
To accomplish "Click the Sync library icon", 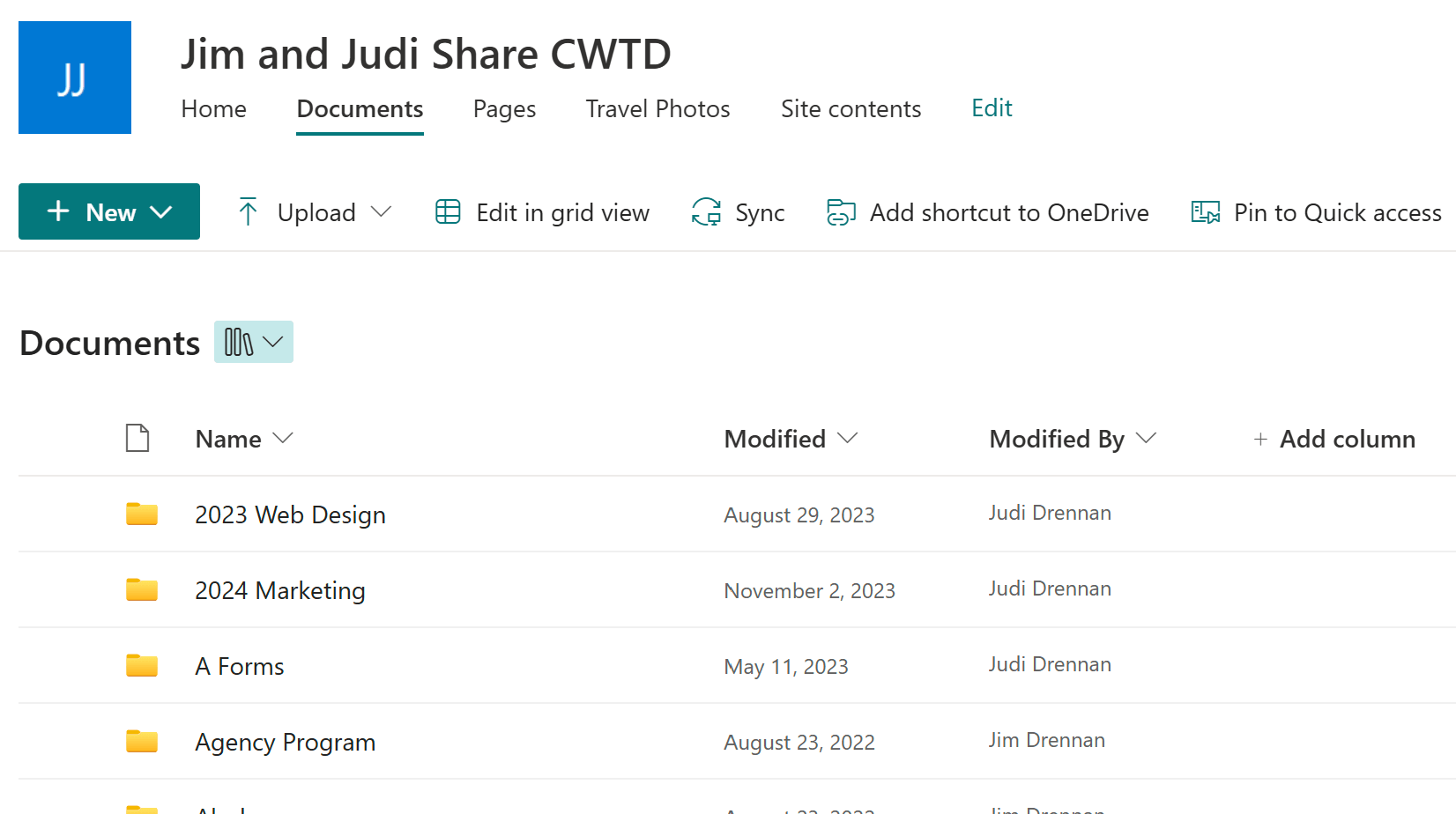I will tap(704, 211).
